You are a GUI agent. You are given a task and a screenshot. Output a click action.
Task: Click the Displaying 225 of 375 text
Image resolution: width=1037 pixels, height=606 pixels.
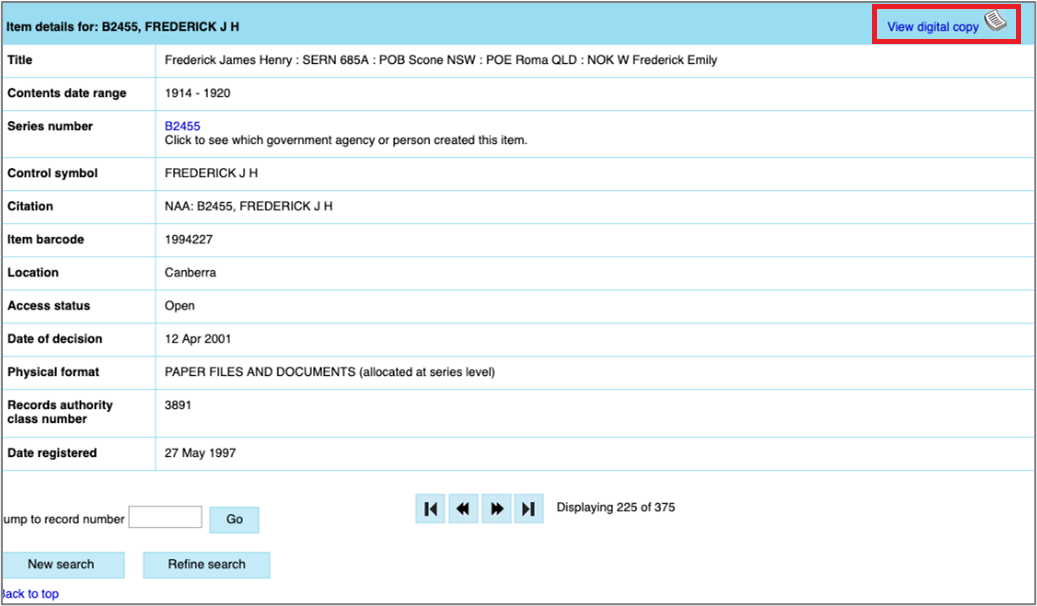615,508
